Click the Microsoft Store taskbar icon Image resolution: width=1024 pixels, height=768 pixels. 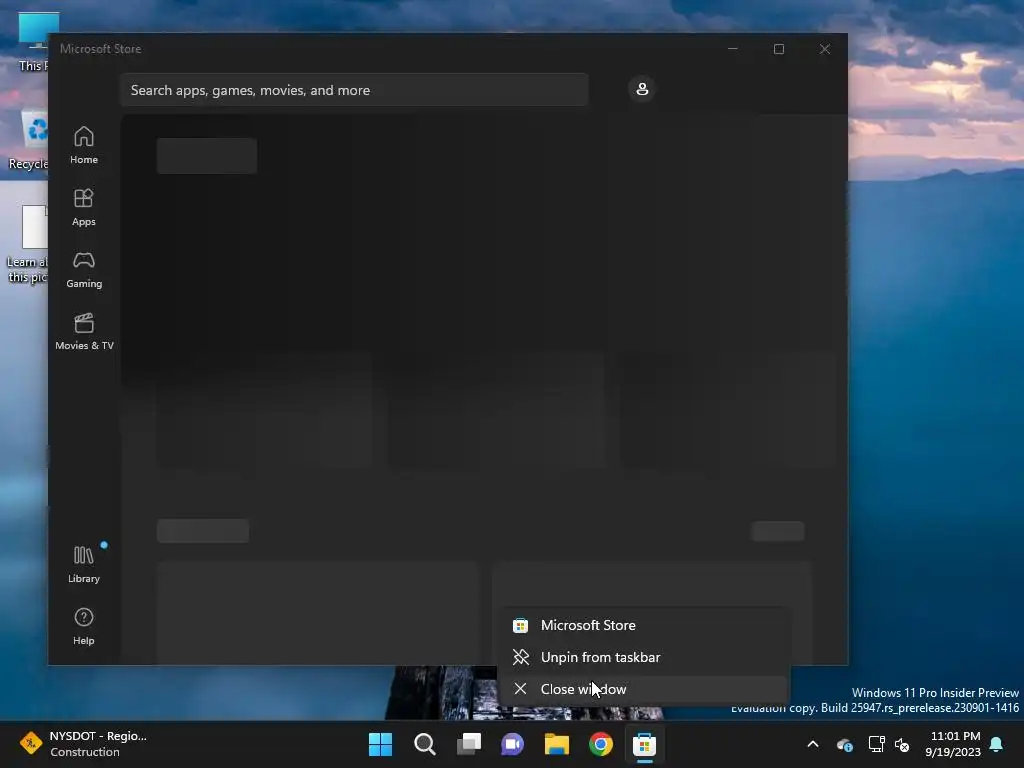(x=645, y=744)
